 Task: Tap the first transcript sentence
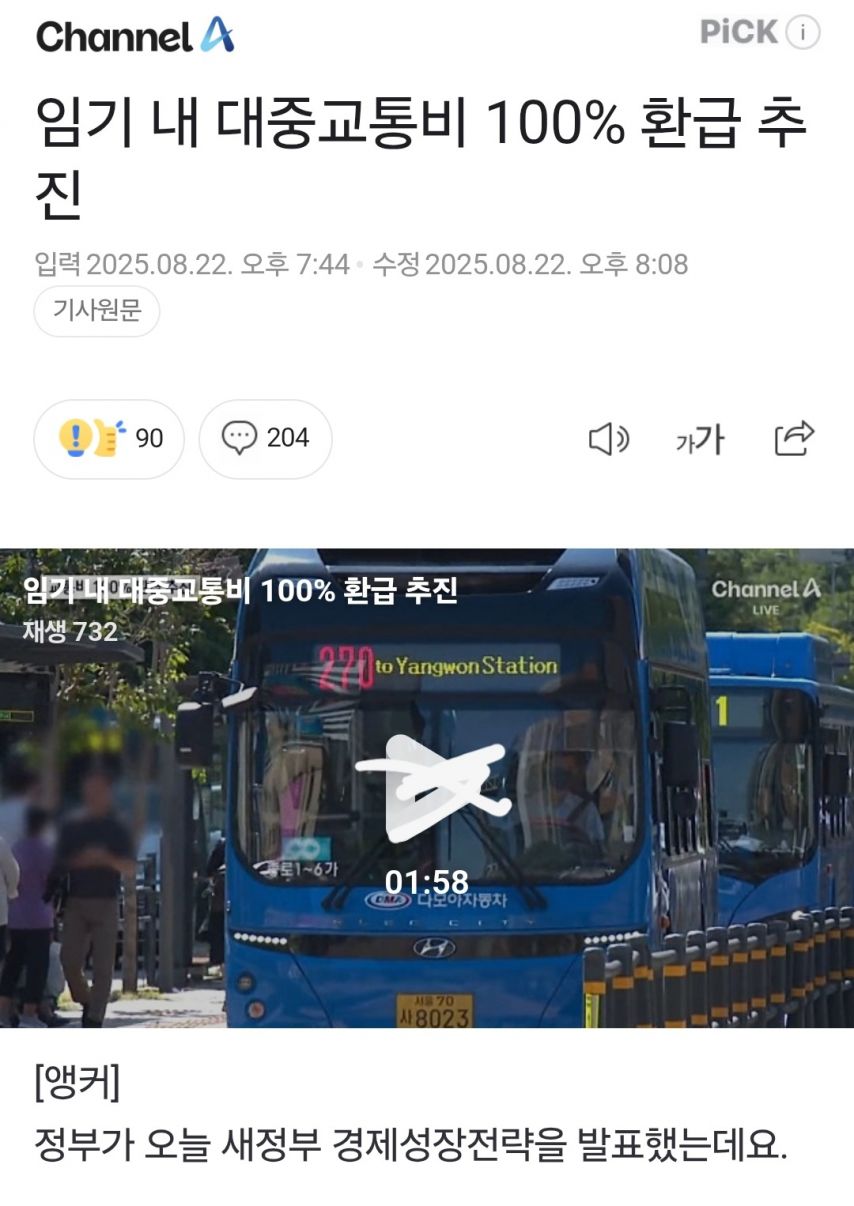coord(411,1145)
